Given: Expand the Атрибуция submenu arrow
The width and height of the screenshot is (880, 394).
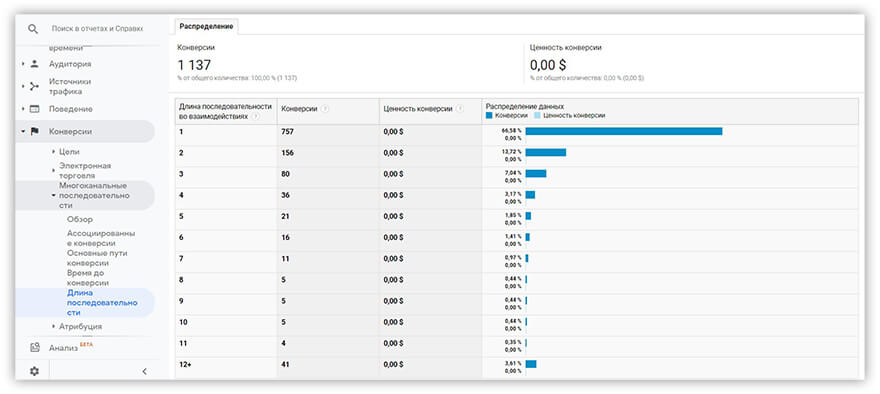Looking at the screenshot, I should click(53, 326).
